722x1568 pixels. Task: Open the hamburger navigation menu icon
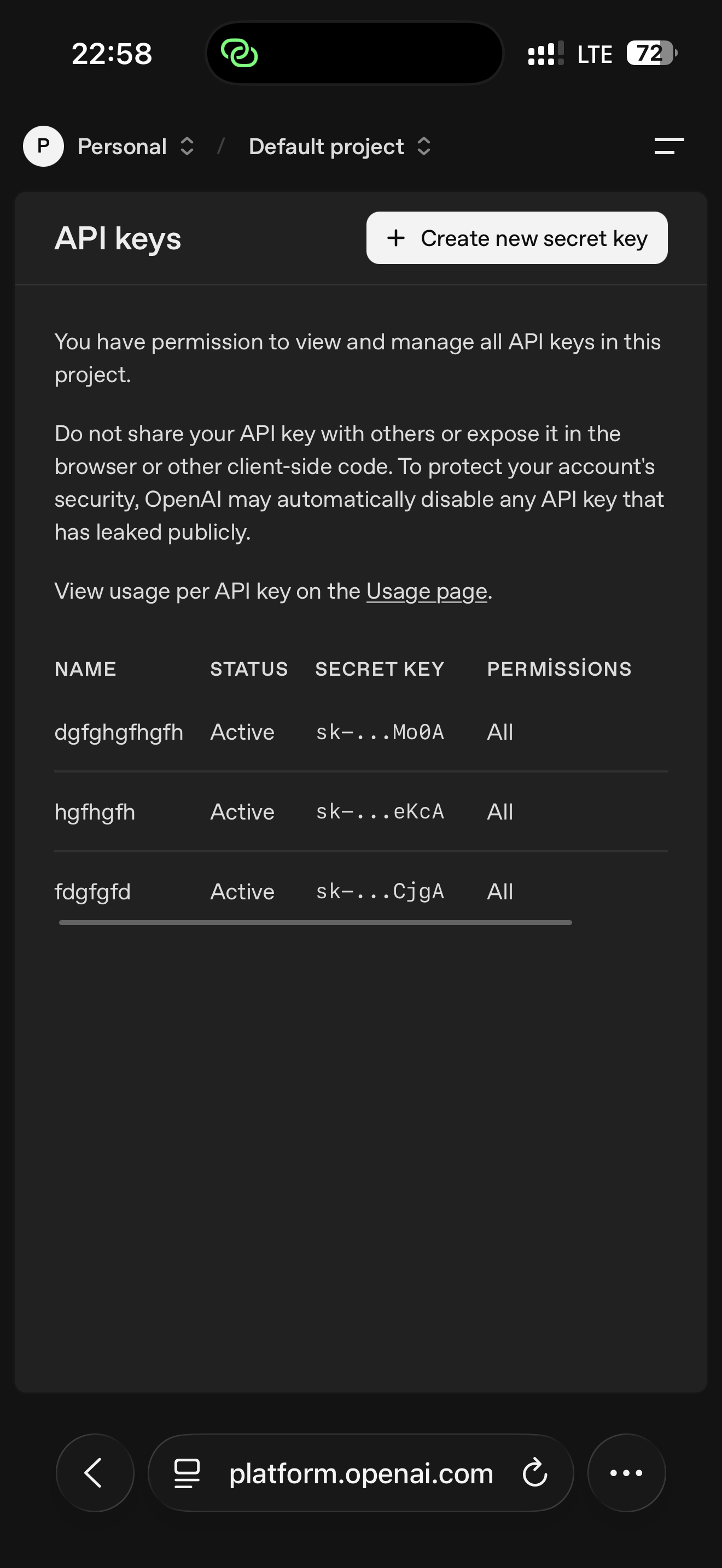[669, 146]
